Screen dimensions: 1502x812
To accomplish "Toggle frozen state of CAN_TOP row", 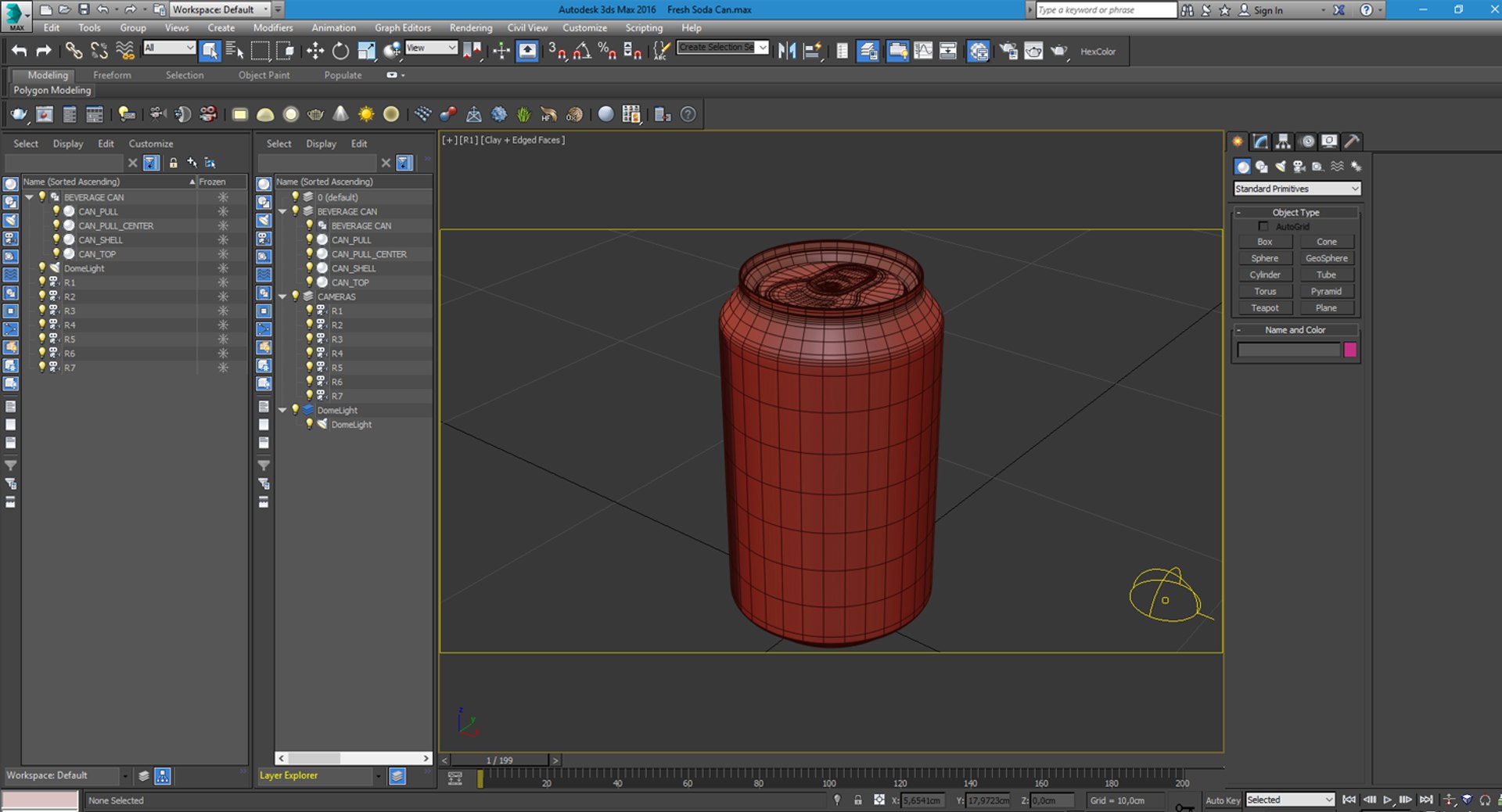I will [x=223, y=254].
